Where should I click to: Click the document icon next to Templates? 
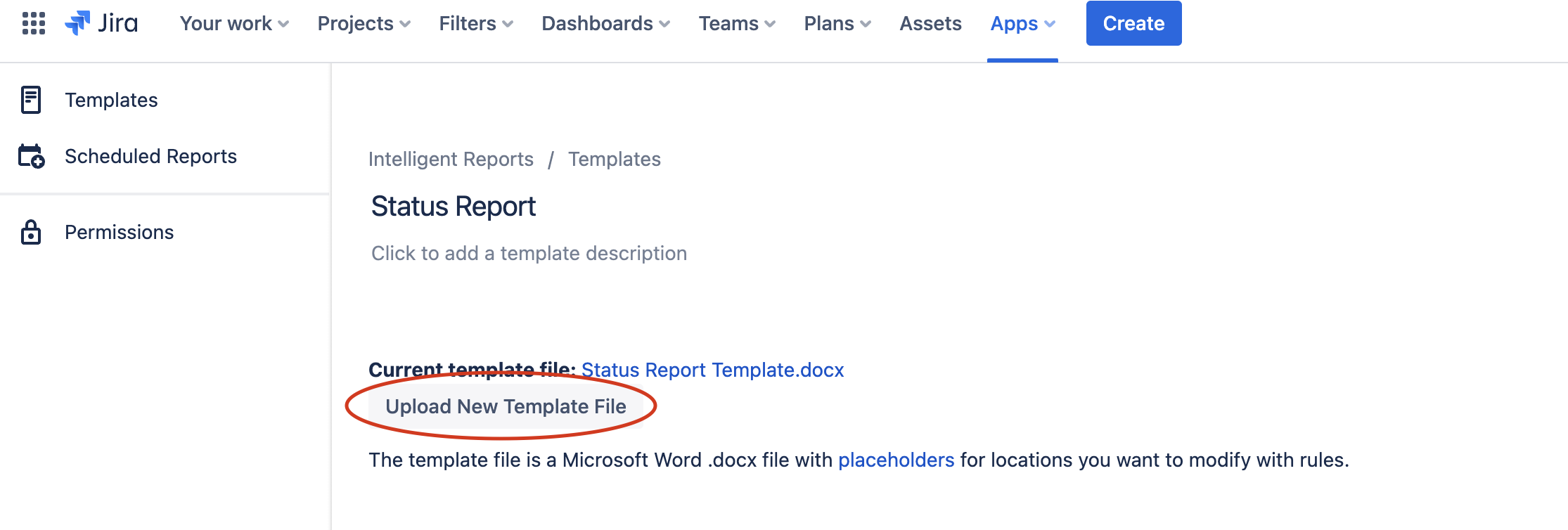click(x=30, y=100)
